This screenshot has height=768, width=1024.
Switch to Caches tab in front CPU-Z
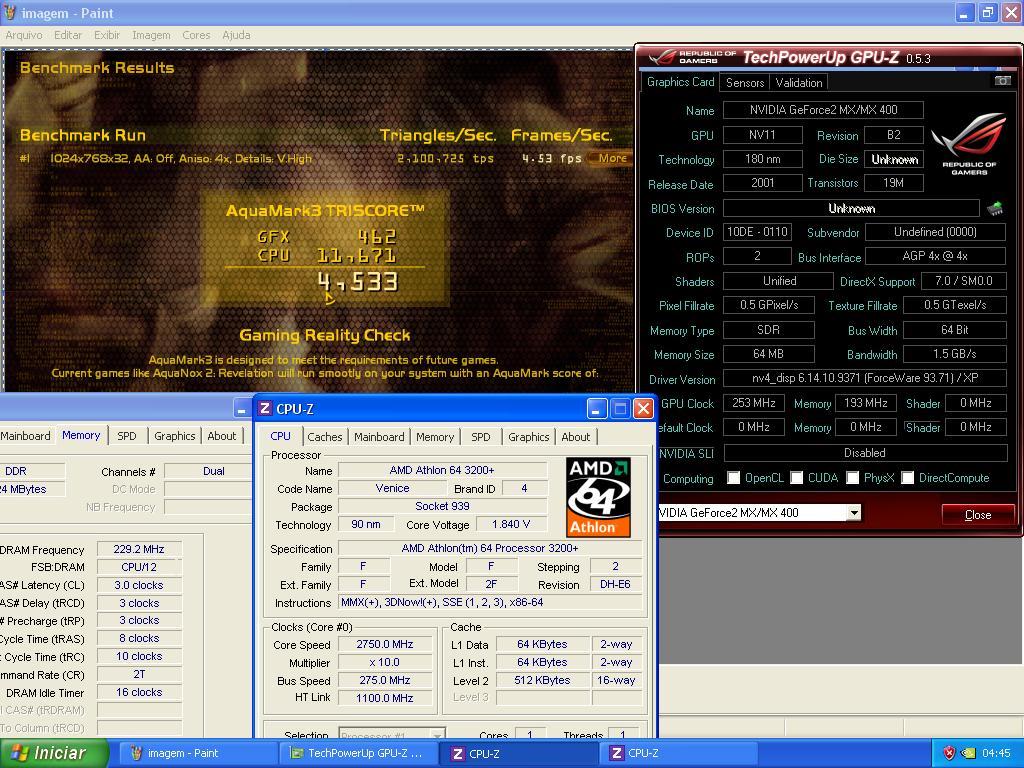coord(325,437)
